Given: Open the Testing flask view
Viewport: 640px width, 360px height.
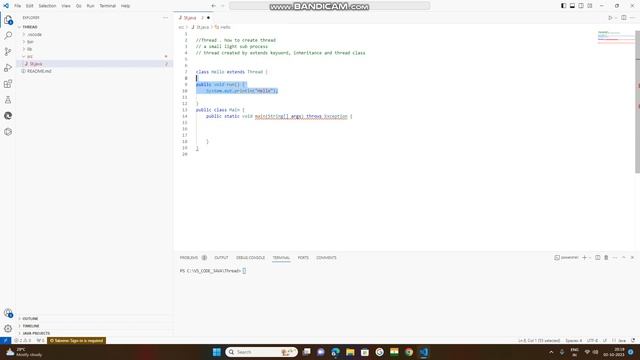Looking at the screenshot, I should click(x=8, y=100).
